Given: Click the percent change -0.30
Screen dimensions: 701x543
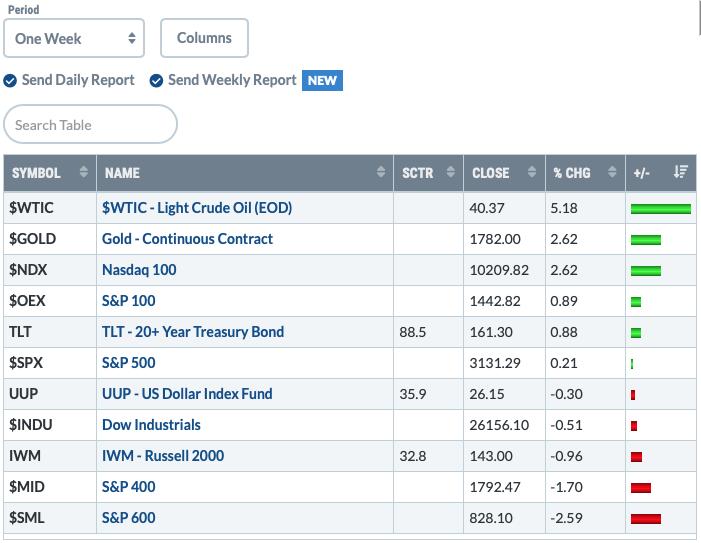Looking at the screenshot, I should point(566,394).
